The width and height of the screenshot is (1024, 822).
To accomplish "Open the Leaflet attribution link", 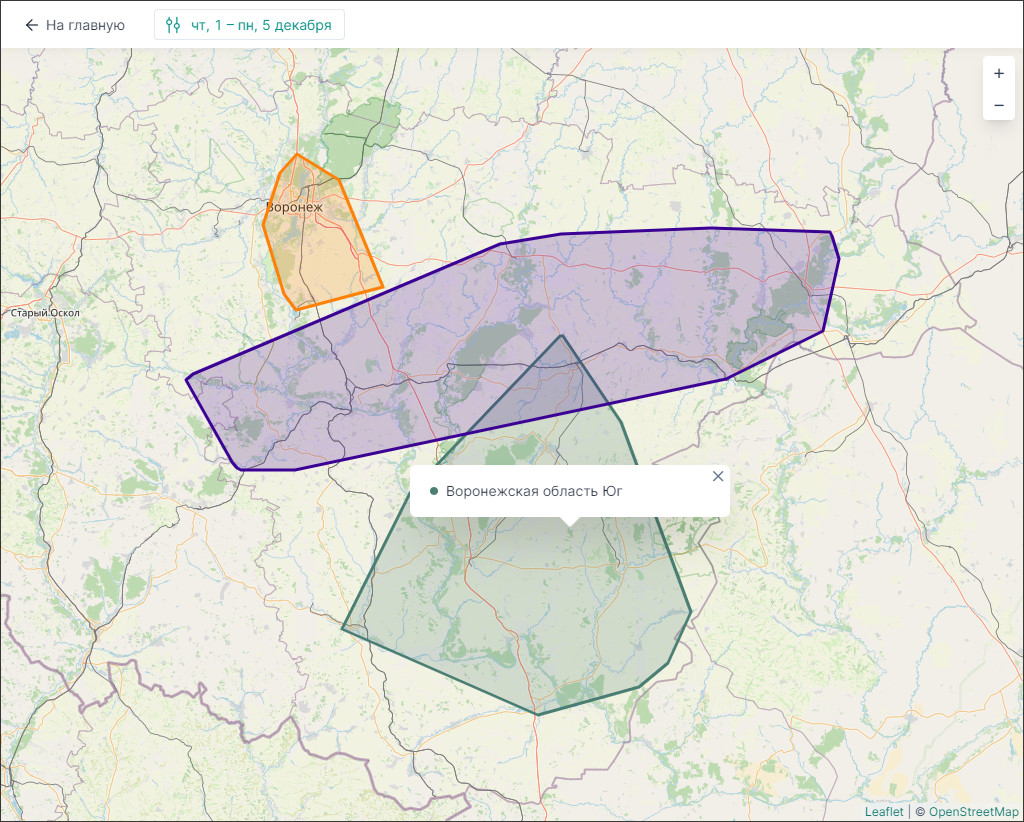I will (x=883, y=812).
